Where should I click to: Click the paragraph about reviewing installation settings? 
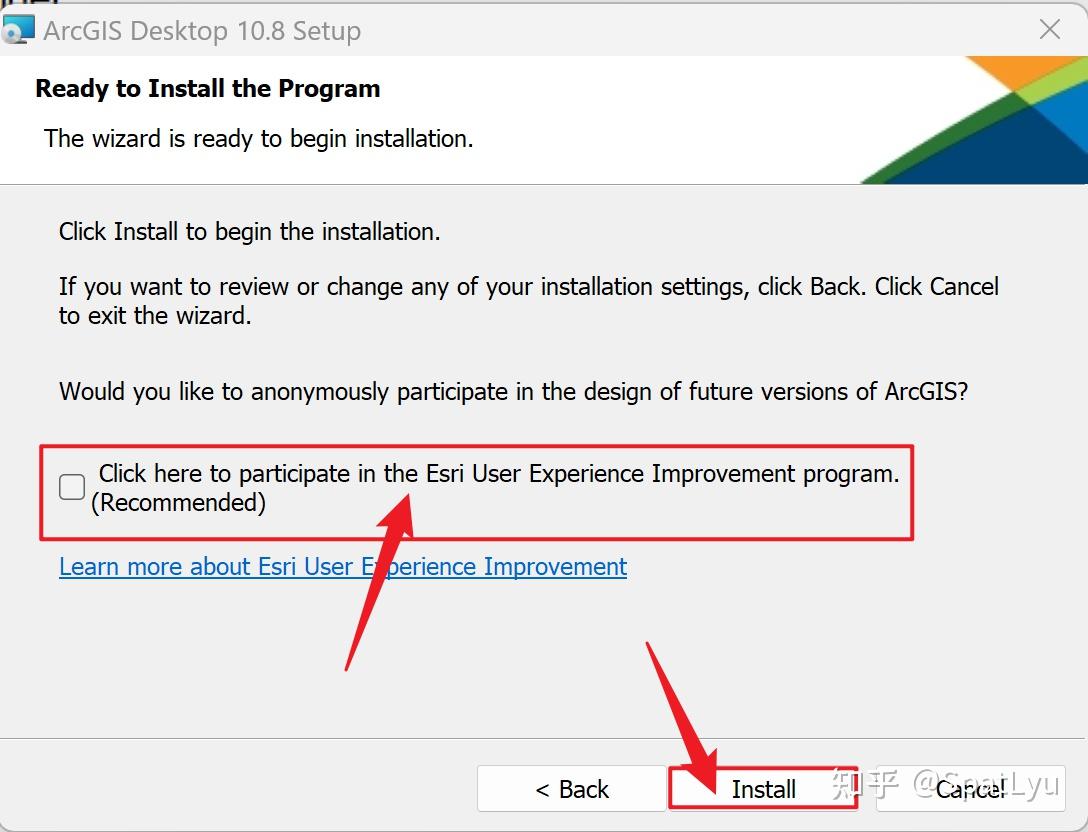528,301
